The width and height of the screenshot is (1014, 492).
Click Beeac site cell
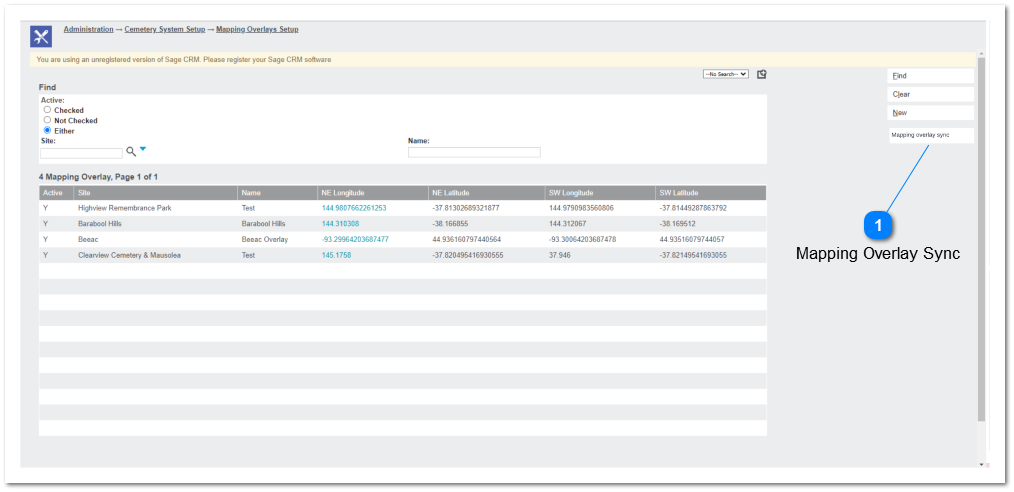(x=88, y=239)
